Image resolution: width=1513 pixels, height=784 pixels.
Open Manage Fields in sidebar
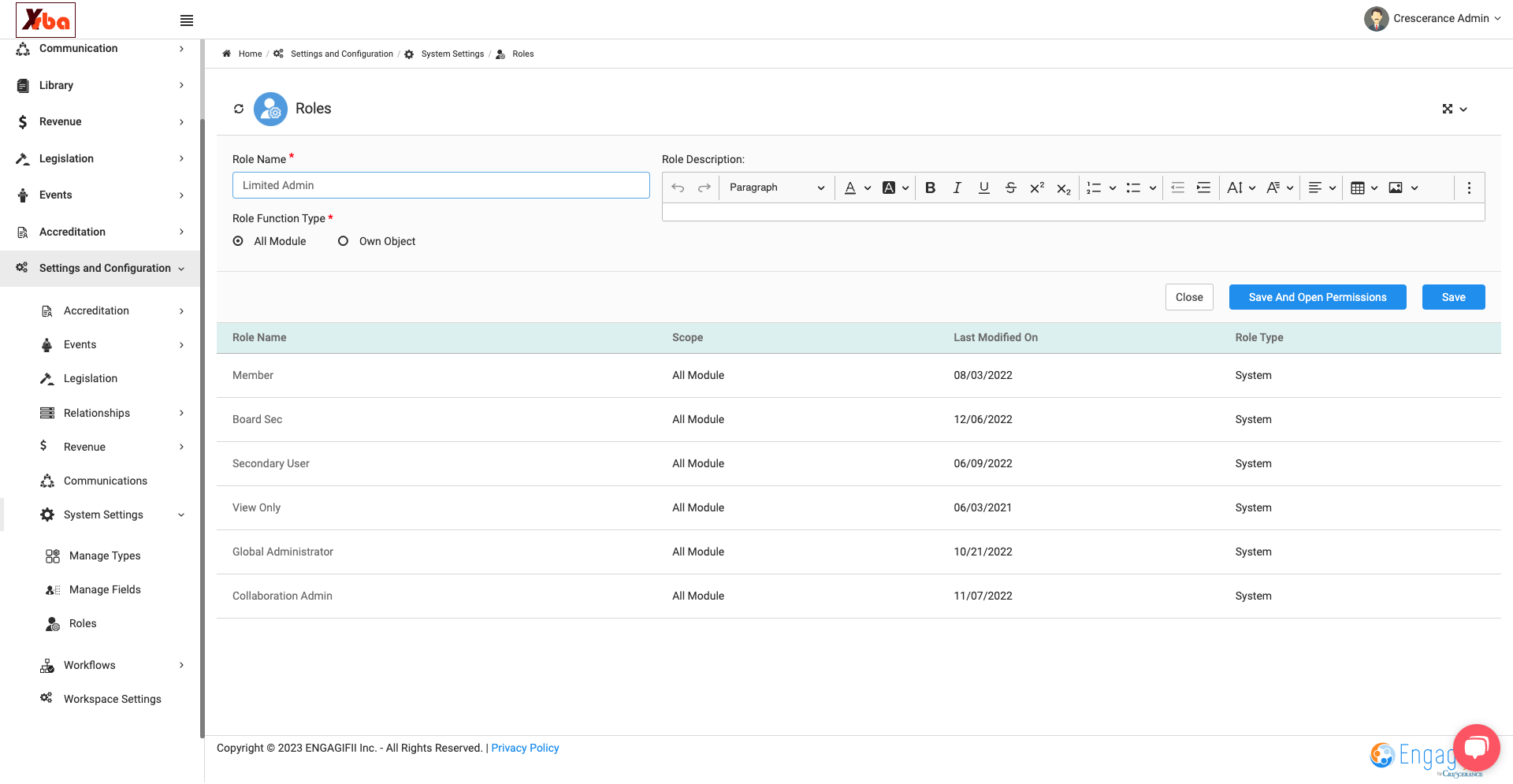pos(105,590)
